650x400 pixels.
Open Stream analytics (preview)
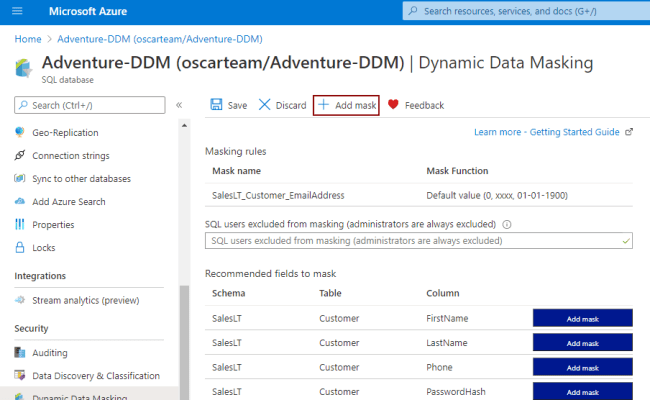tap(86, 300)
